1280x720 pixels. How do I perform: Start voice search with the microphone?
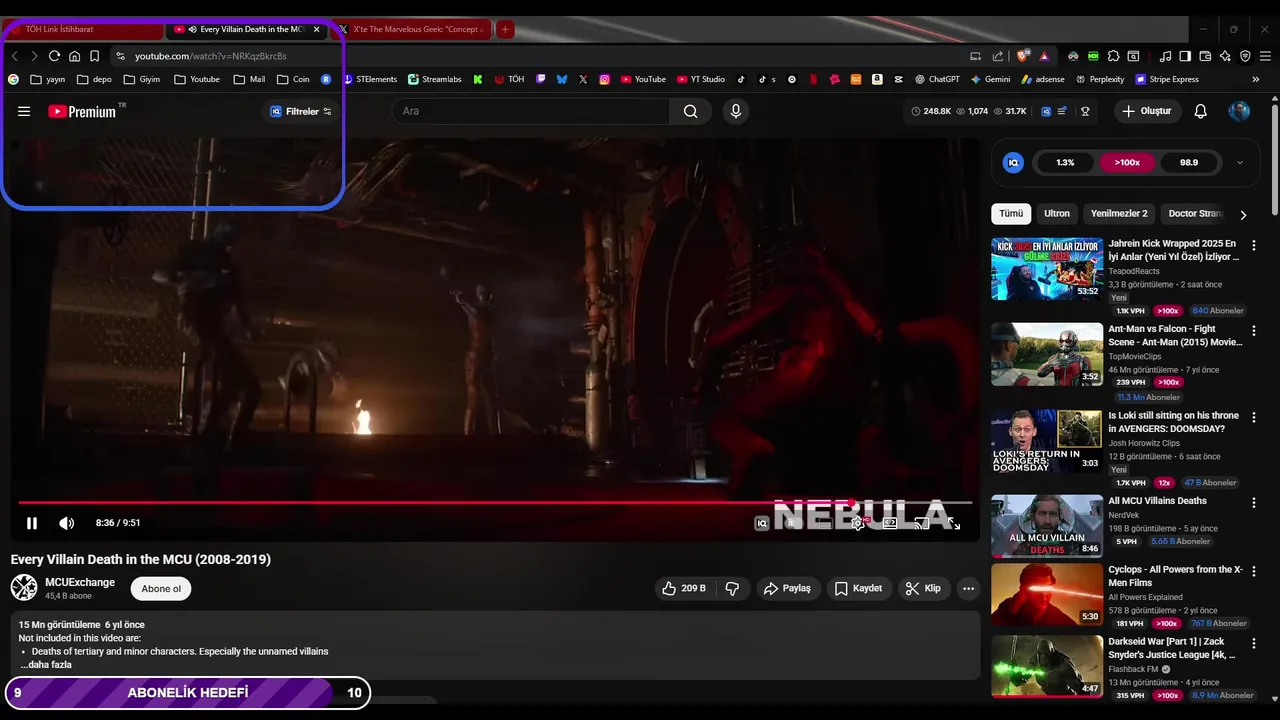click(736, 111)
